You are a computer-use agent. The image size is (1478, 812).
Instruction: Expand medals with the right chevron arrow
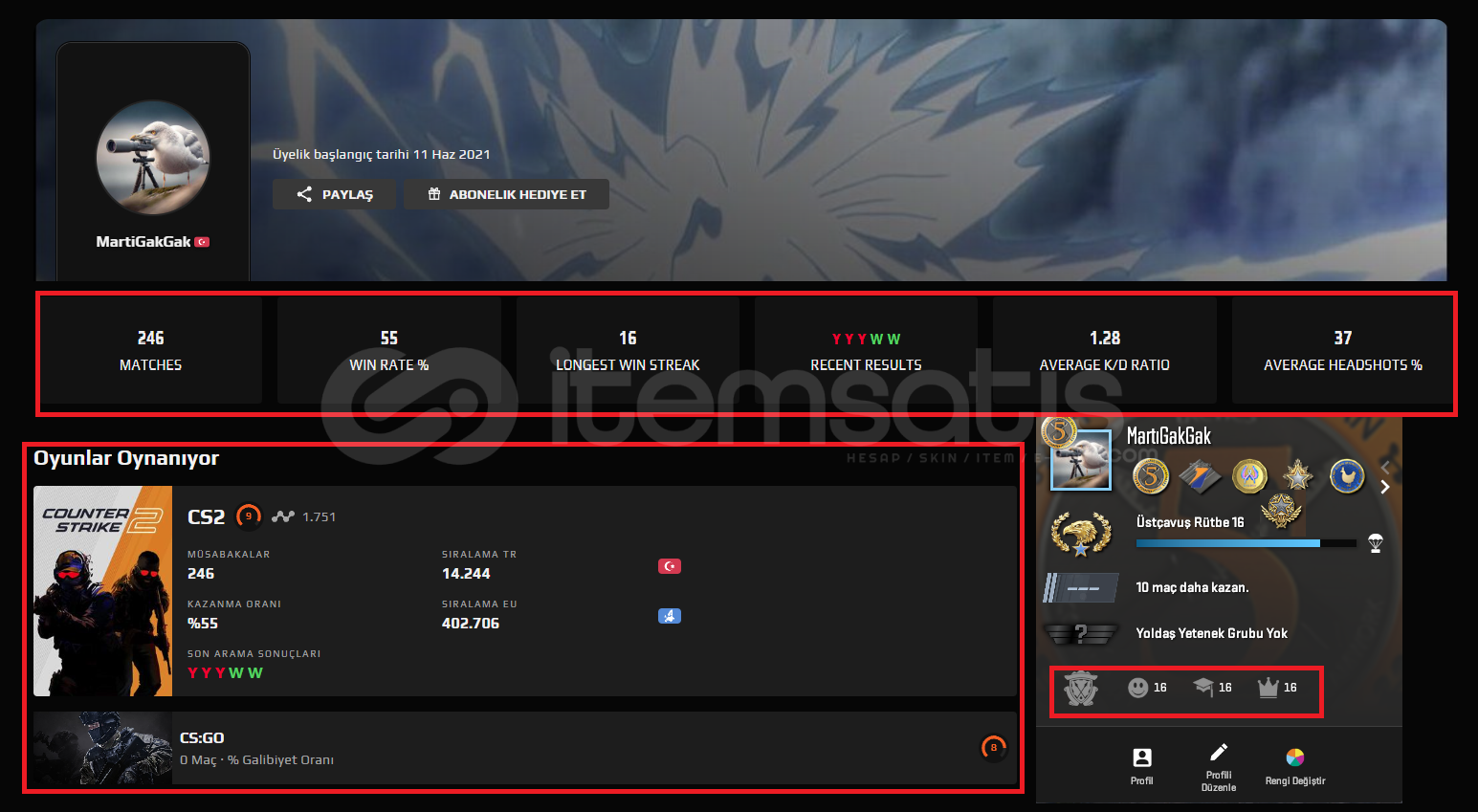pos(1385,487)
